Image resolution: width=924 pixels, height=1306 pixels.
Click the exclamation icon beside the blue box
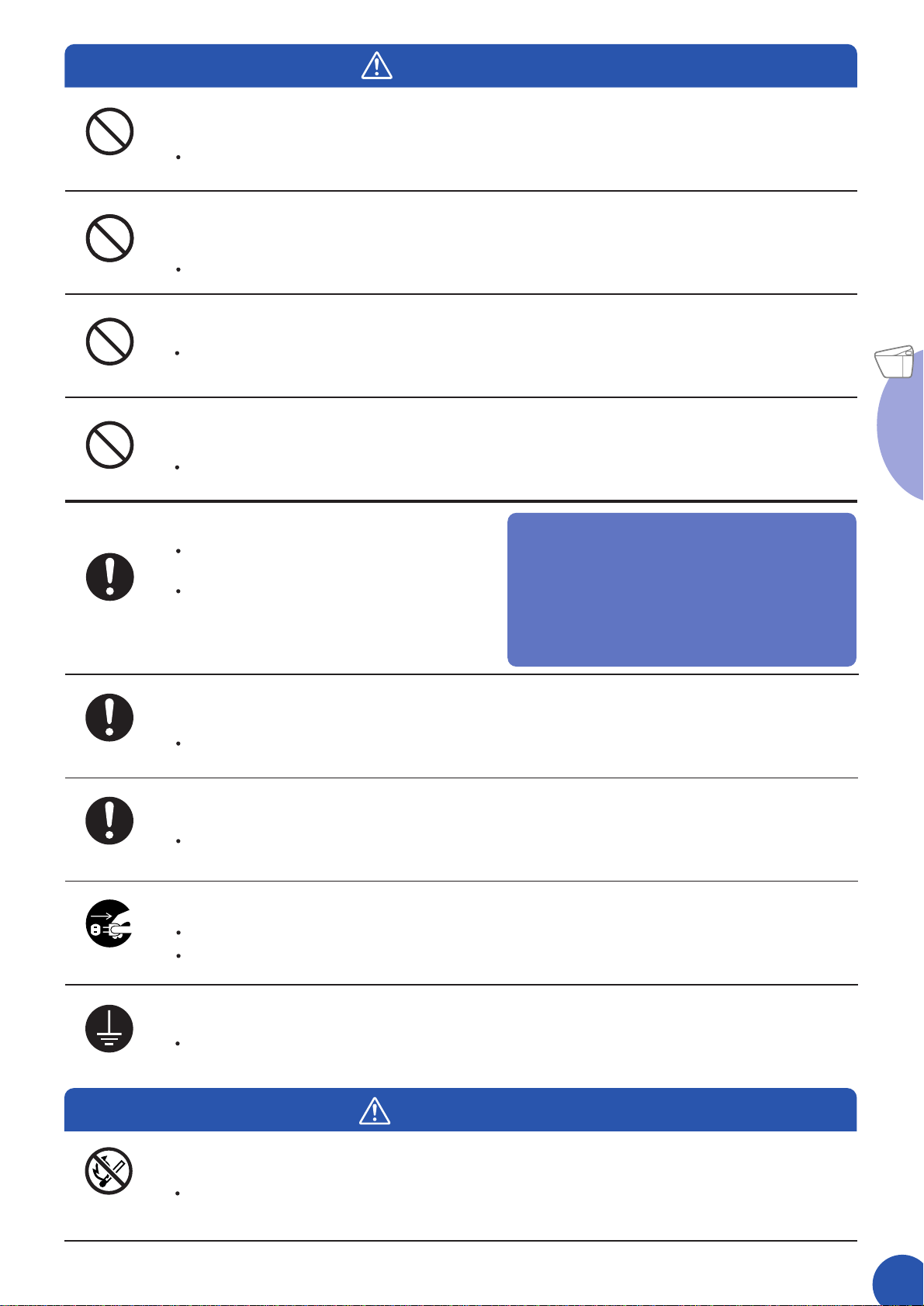point(109,577)
